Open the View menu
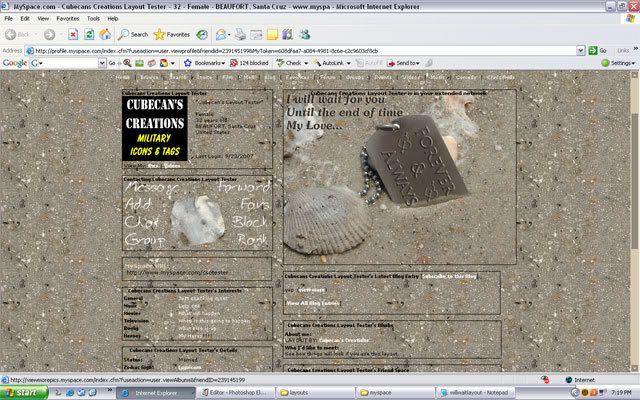Screen dimensions: 640x400 point(43,18)
